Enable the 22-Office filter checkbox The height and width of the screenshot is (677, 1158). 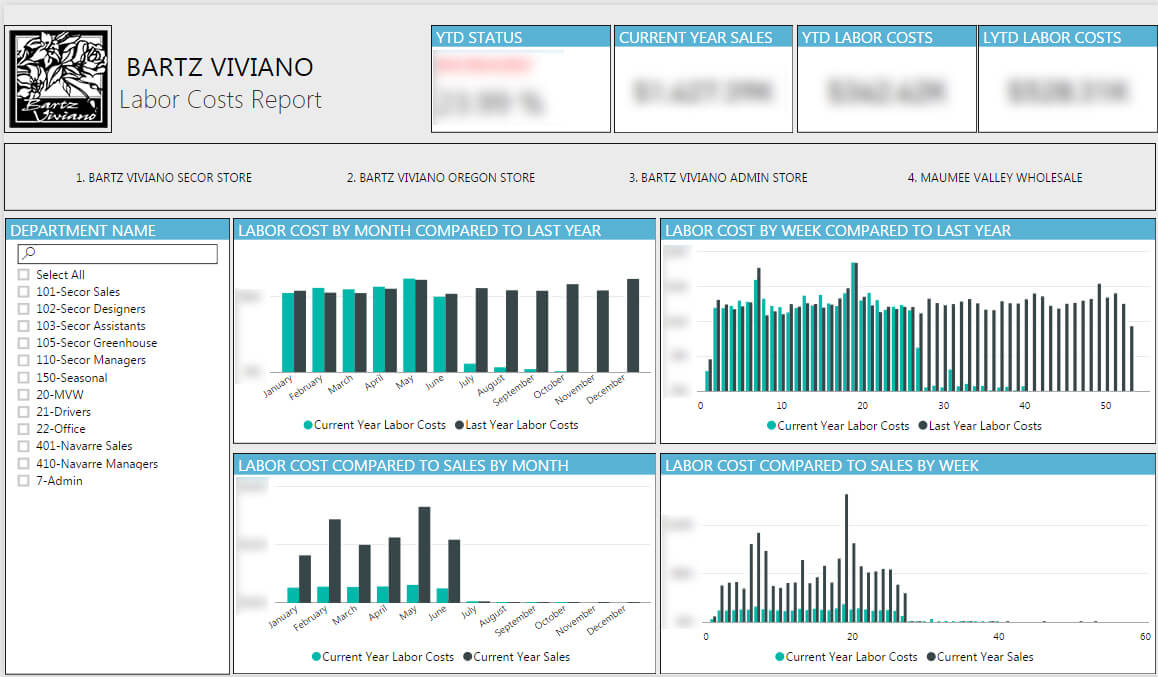[x=23, y=429]
